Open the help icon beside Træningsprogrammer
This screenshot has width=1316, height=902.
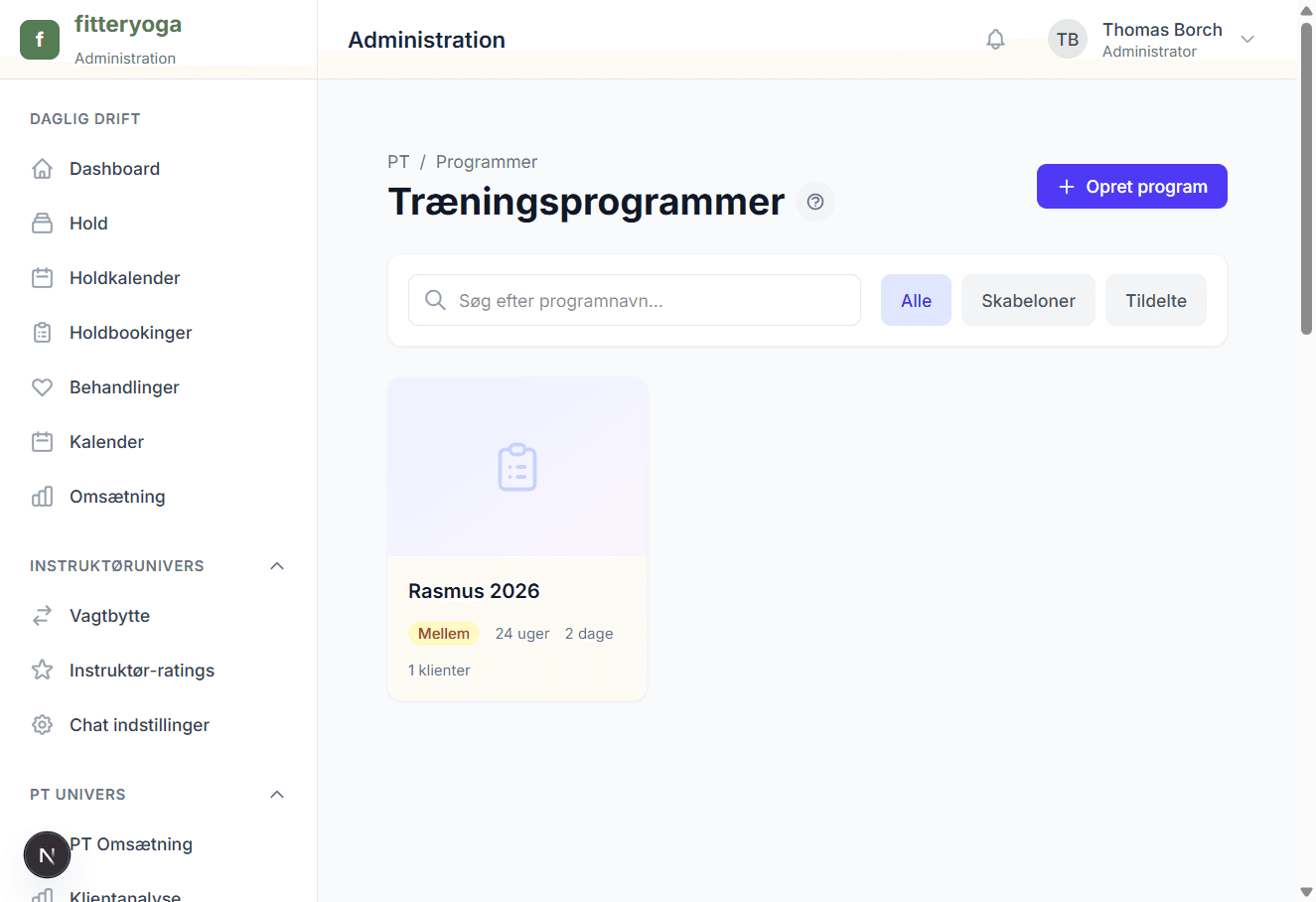tap(815, 202)
